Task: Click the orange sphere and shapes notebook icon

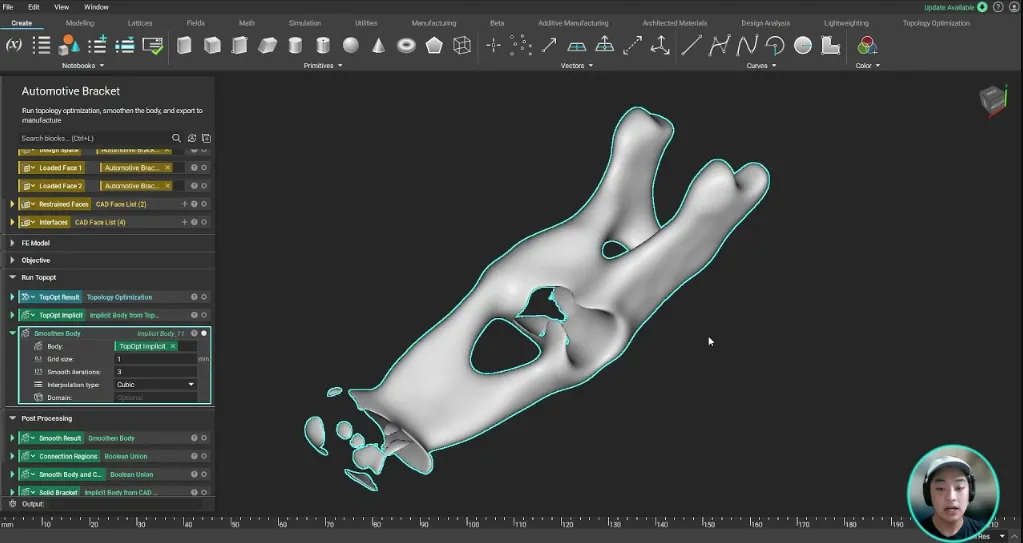Action: pyautogui.click(x=69, y=45)
